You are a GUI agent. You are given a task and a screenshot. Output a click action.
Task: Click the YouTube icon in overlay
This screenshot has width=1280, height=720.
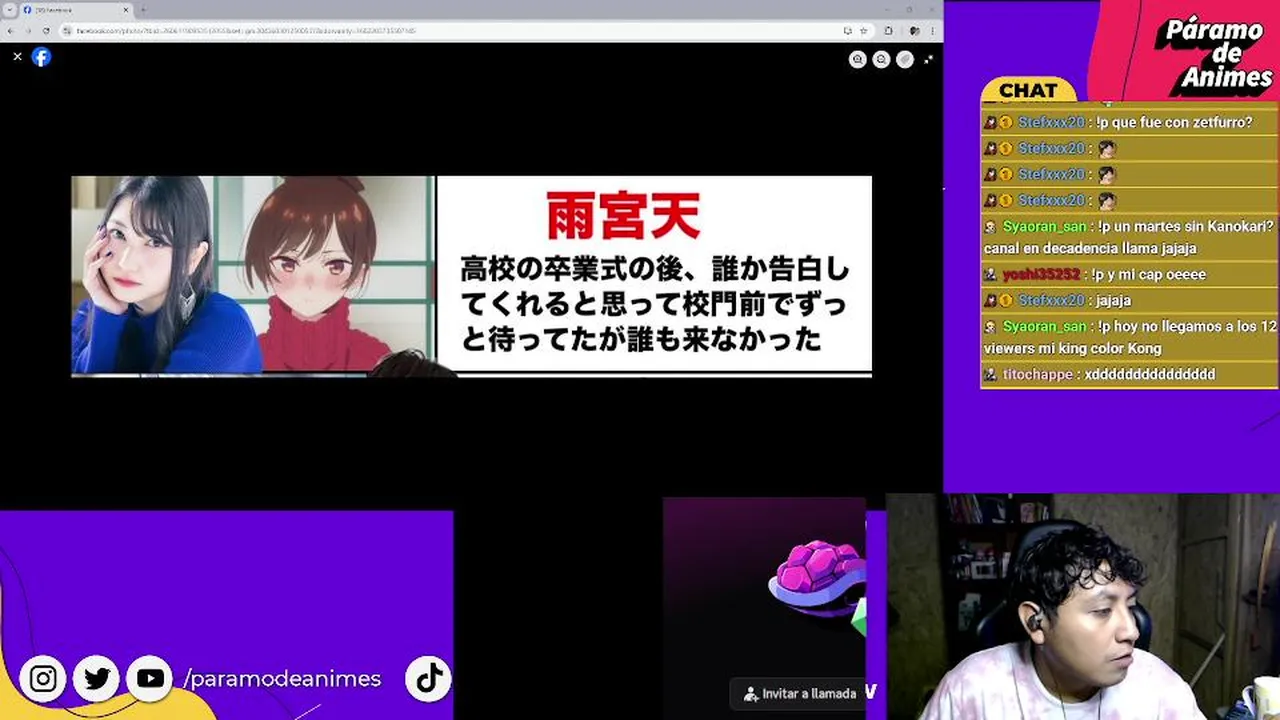150,679
